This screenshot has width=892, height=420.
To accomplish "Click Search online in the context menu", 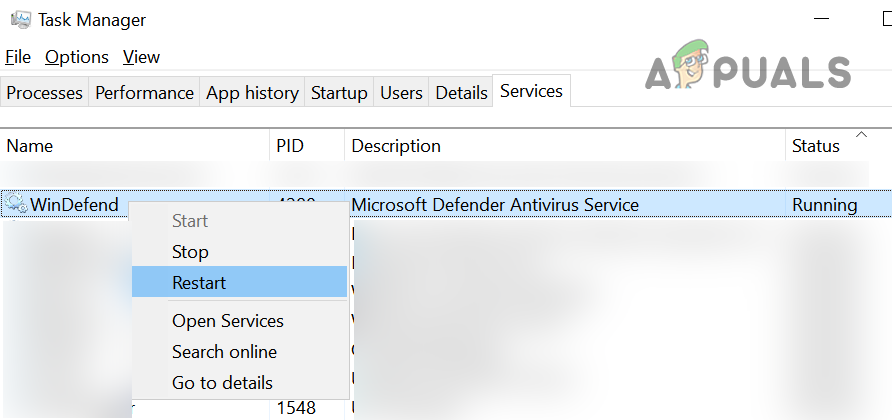I will tap(224, 352).
